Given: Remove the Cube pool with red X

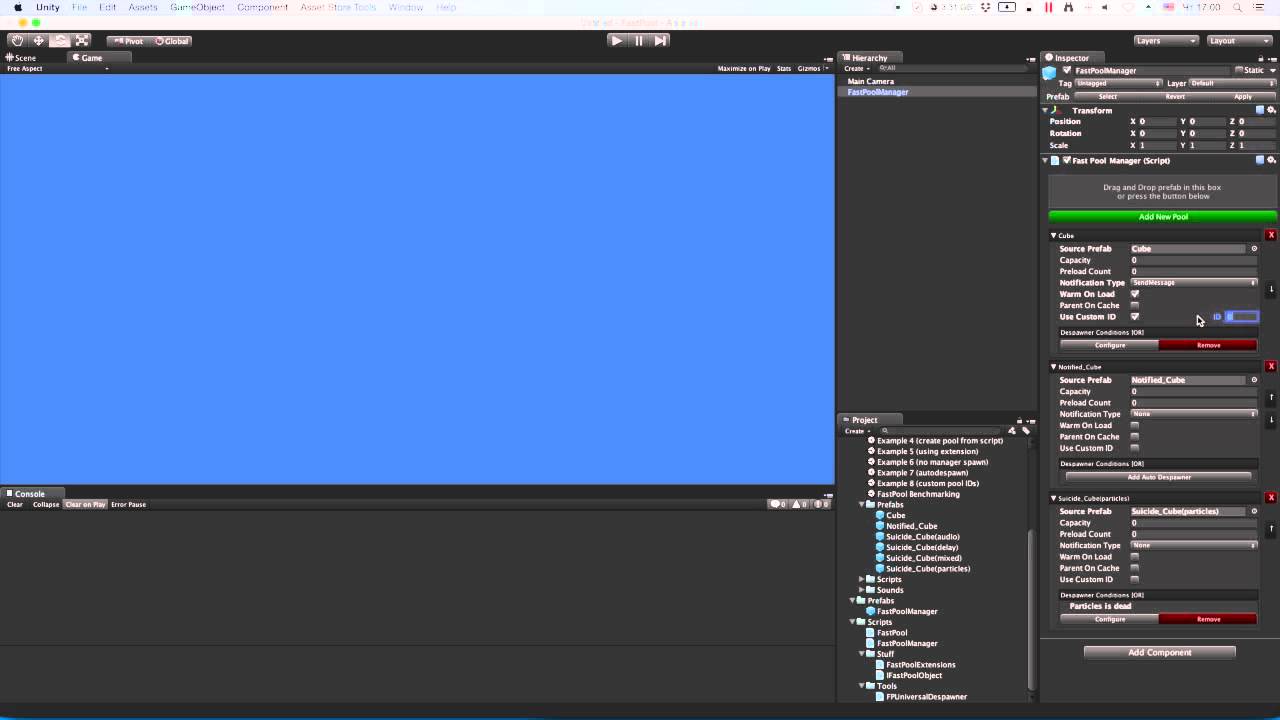Looking at the screenshot, I should click(1271, 235).
